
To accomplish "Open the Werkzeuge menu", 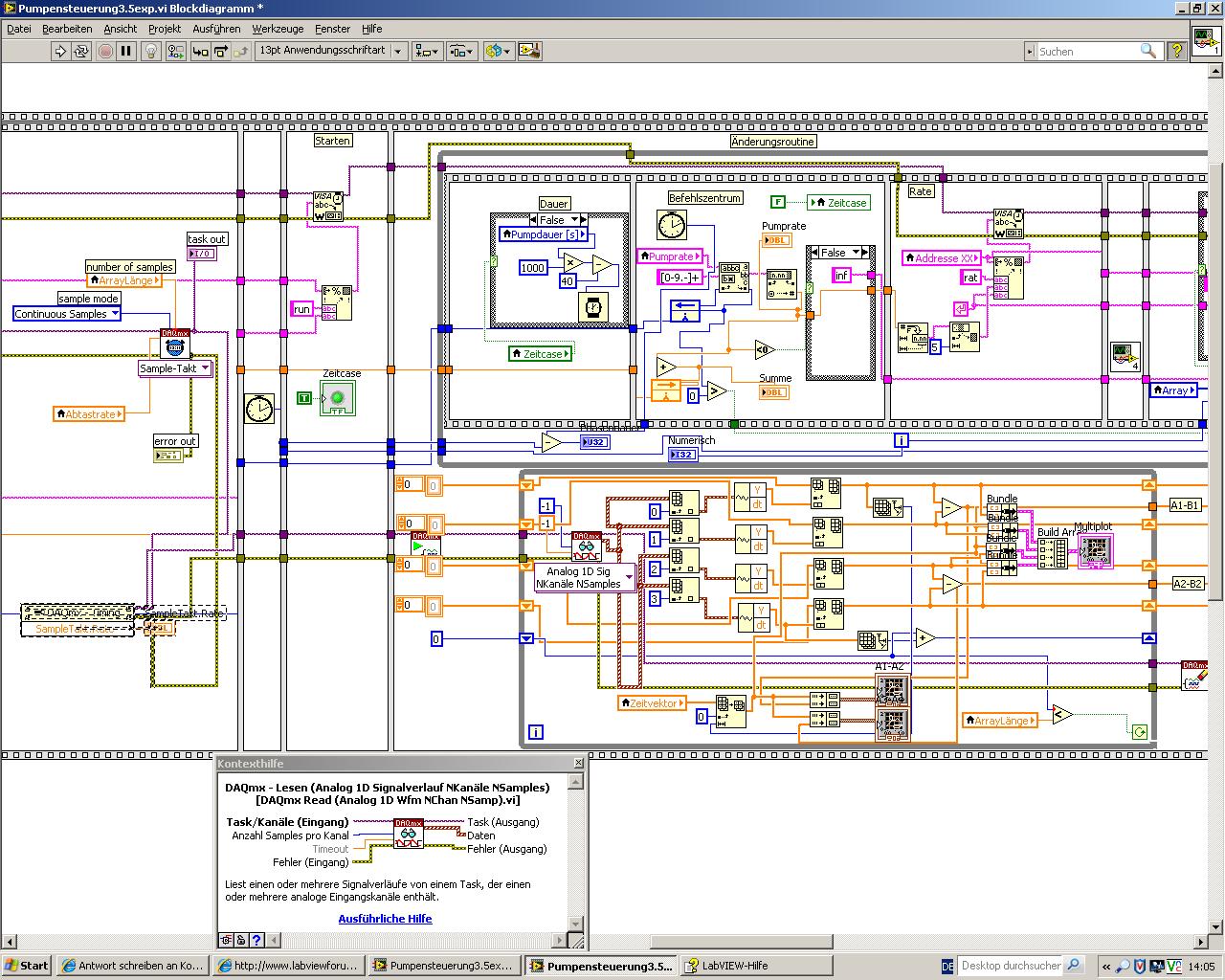I will pos(278,29).
